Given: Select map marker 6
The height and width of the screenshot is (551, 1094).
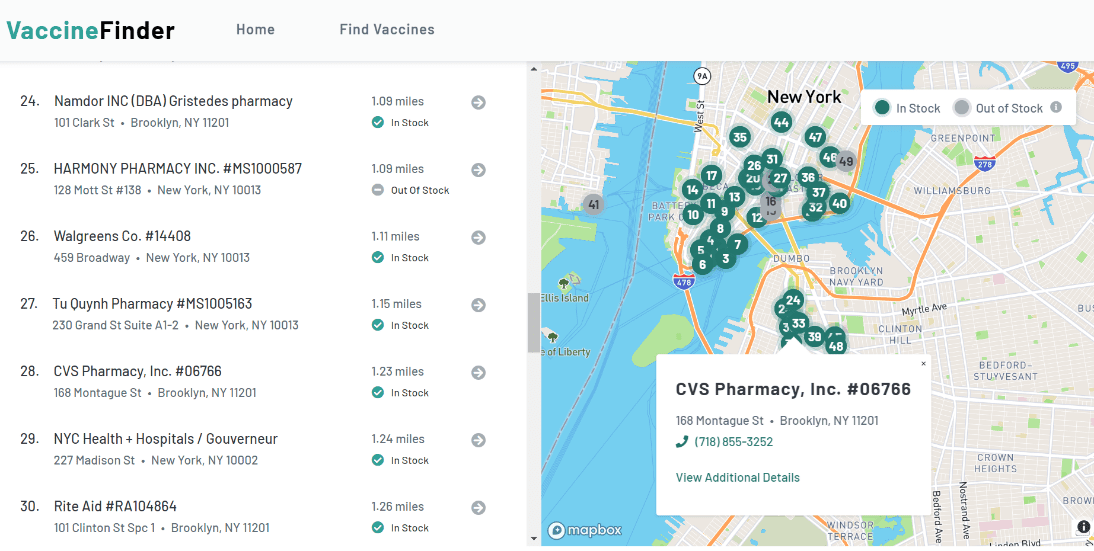Looking at the screenshot, I should coord(702,265).
